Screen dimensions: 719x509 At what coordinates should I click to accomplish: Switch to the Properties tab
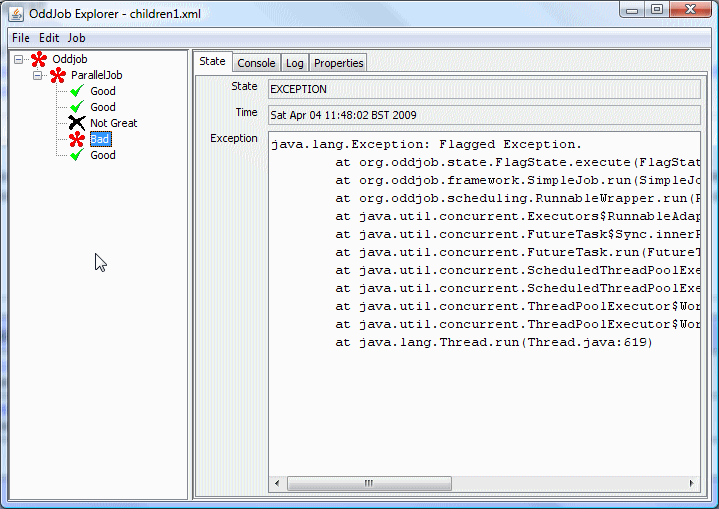pos(339,63)
